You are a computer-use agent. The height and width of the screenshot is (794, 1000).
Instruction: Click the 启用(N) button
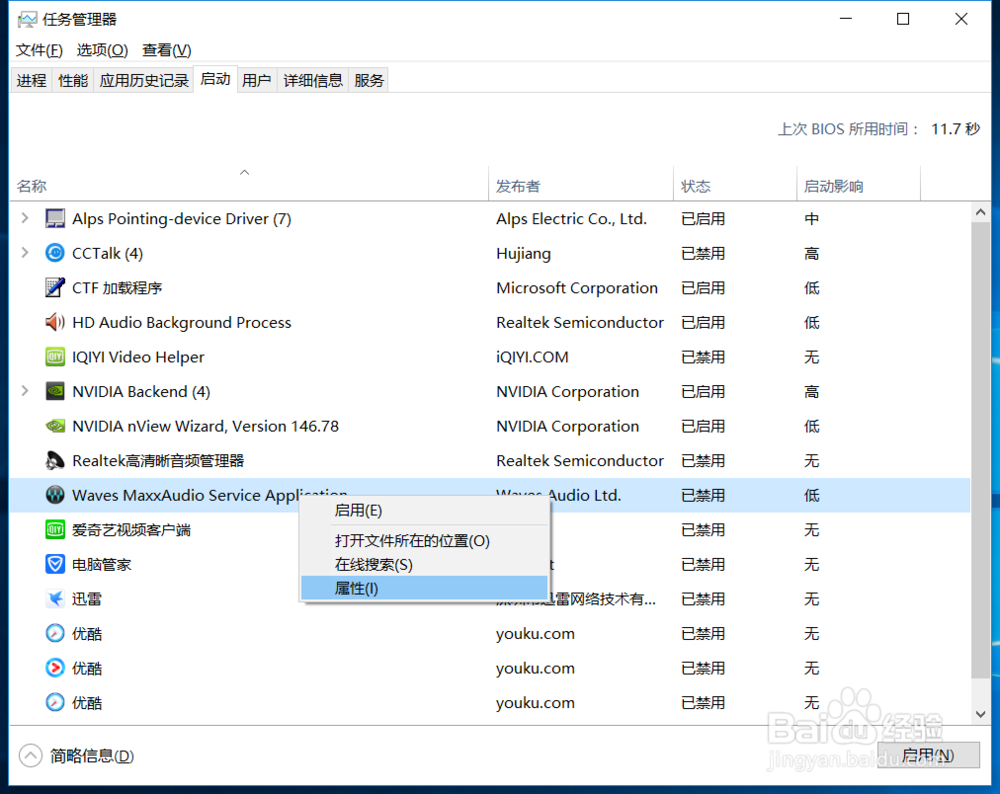pos(928,755)
